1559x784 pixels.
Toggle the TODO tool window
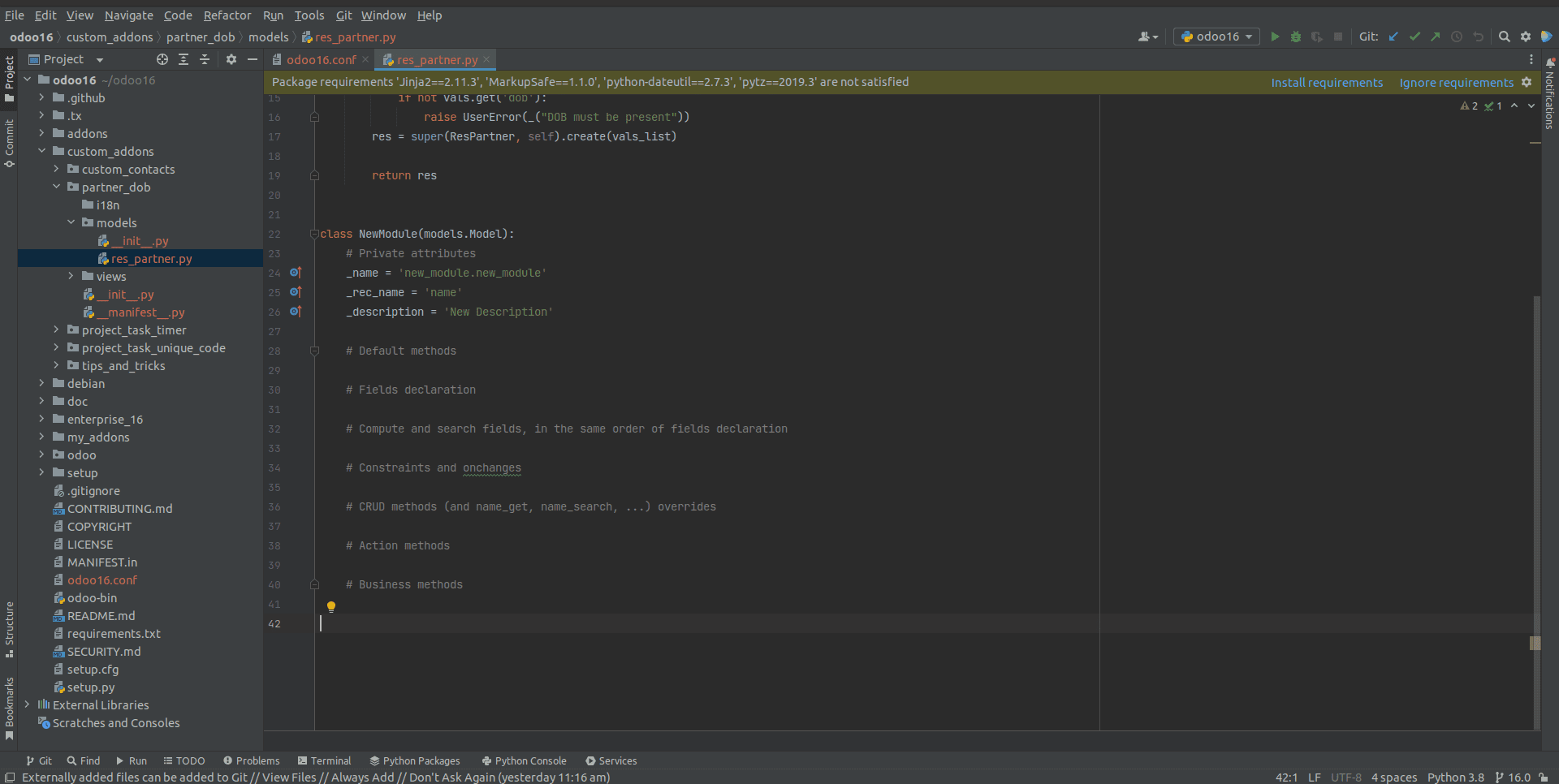pyautogui.click(x=184, y=760)
